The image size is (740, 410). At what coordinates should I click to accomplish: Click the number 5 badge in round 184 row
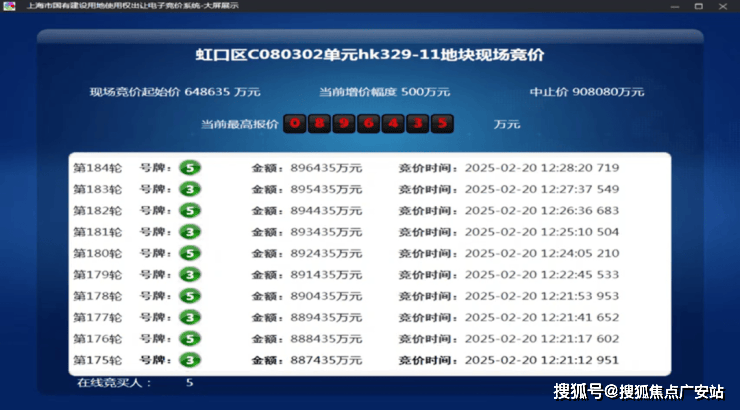(x=190, y=167)
